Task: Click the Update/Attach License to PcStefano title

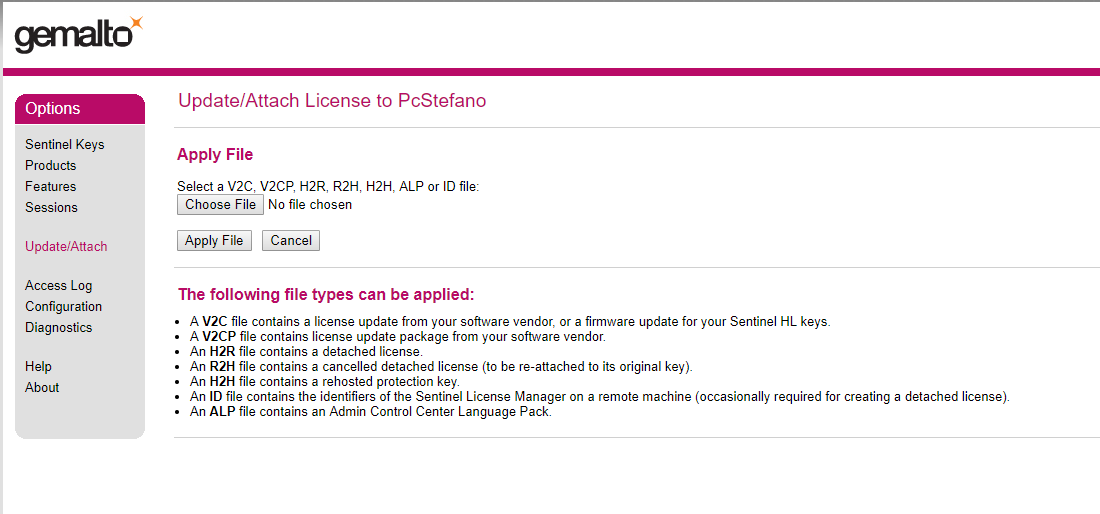Action: [332, 101]
